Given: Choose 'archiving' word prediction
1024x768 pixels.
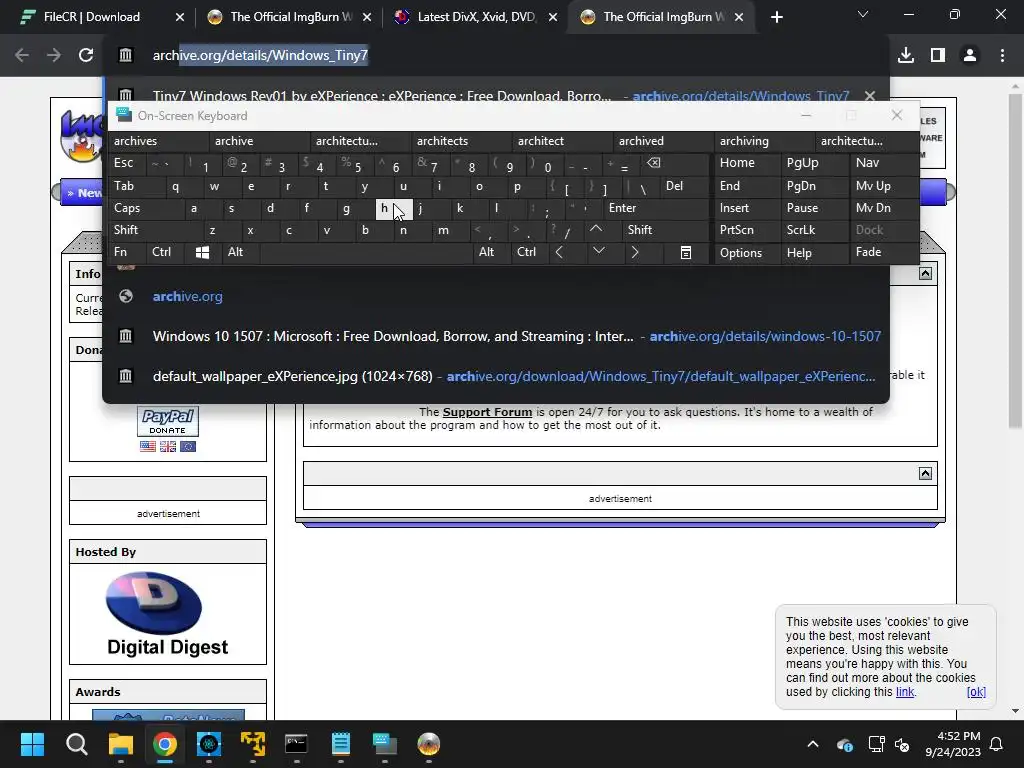Looking at the screenshot, I should click(x=765, y=141).
